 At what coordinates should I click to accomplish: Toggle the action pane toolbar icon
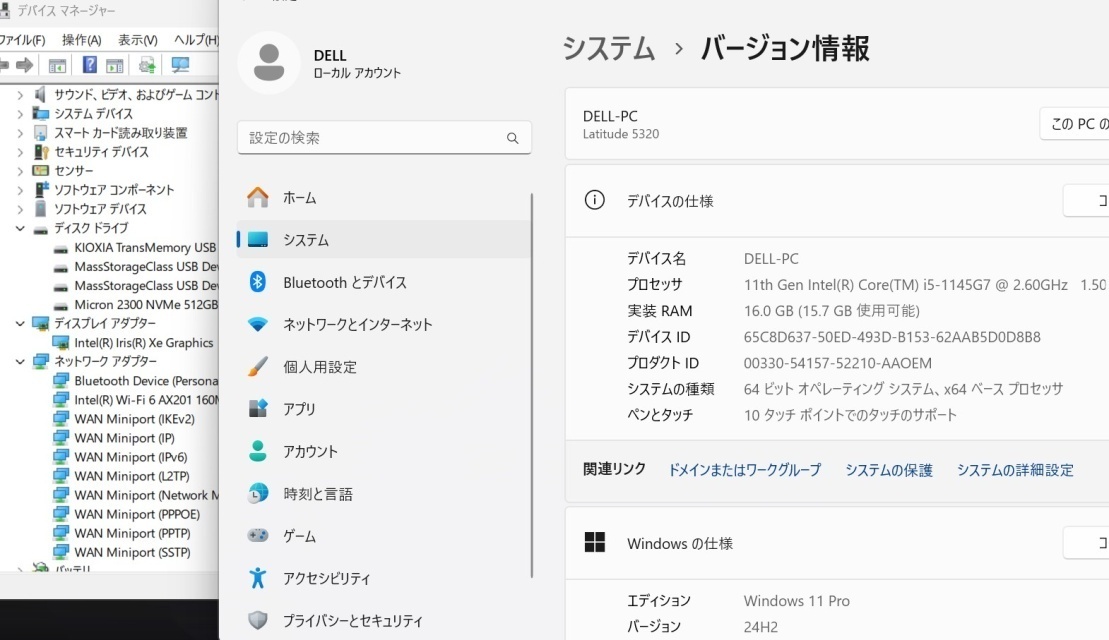click(115, 66)
